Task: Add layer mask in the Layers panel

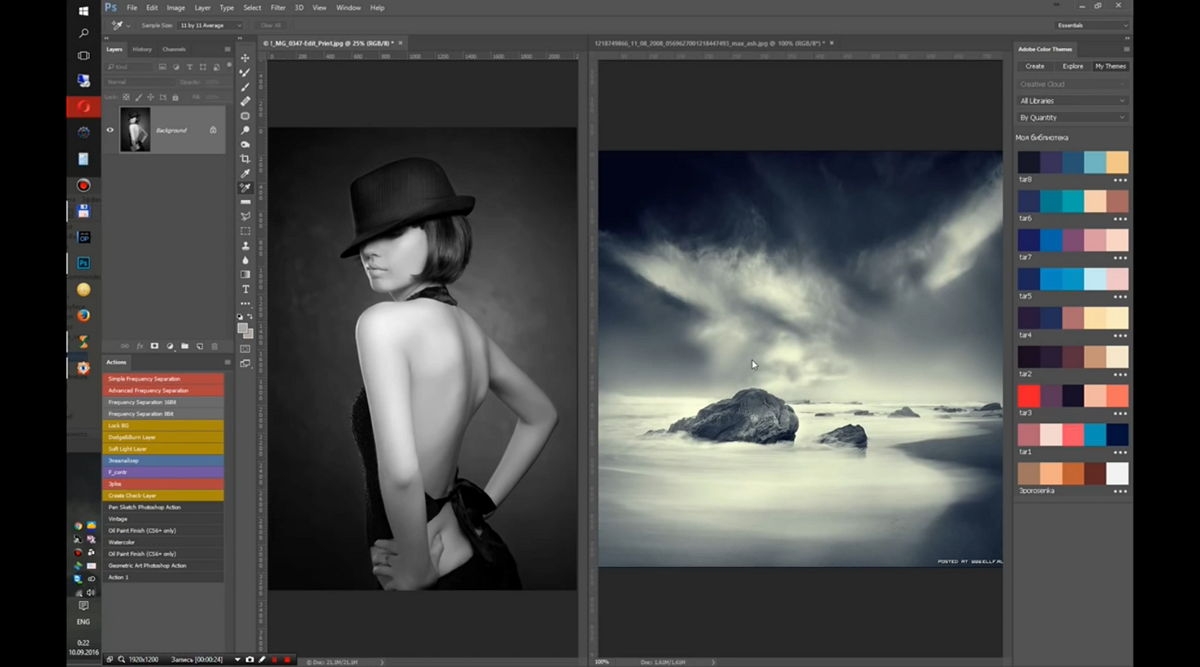Action: (155, 346)
